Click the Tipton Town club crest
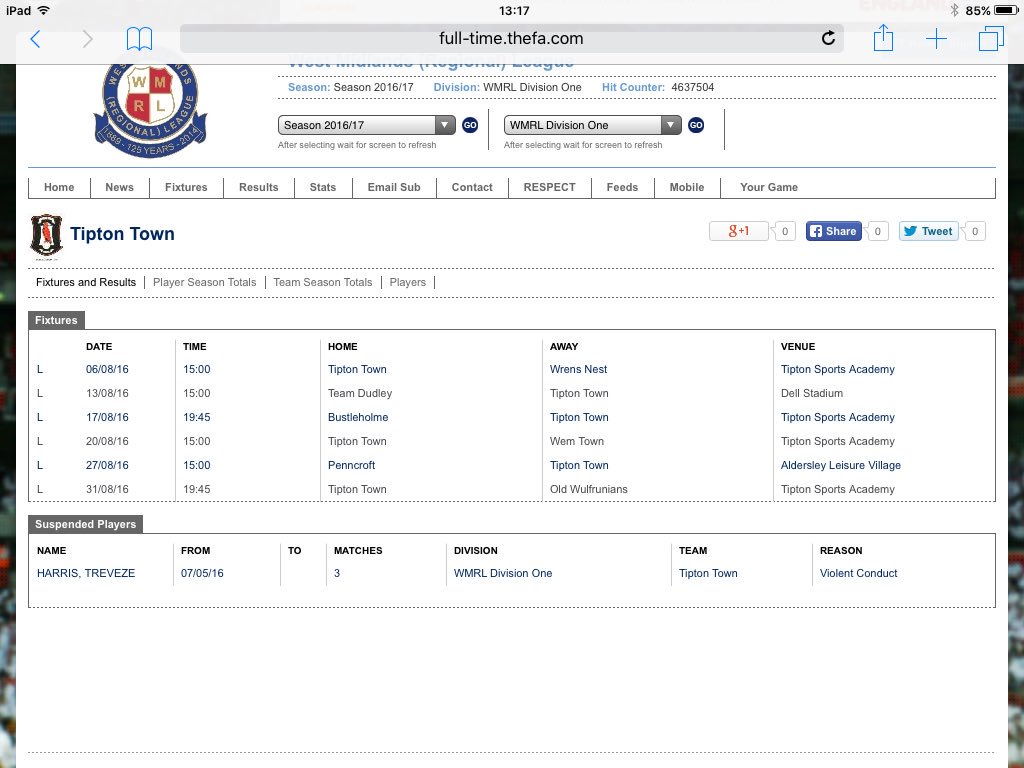1024x768 pixels. [x=46, y=236]
